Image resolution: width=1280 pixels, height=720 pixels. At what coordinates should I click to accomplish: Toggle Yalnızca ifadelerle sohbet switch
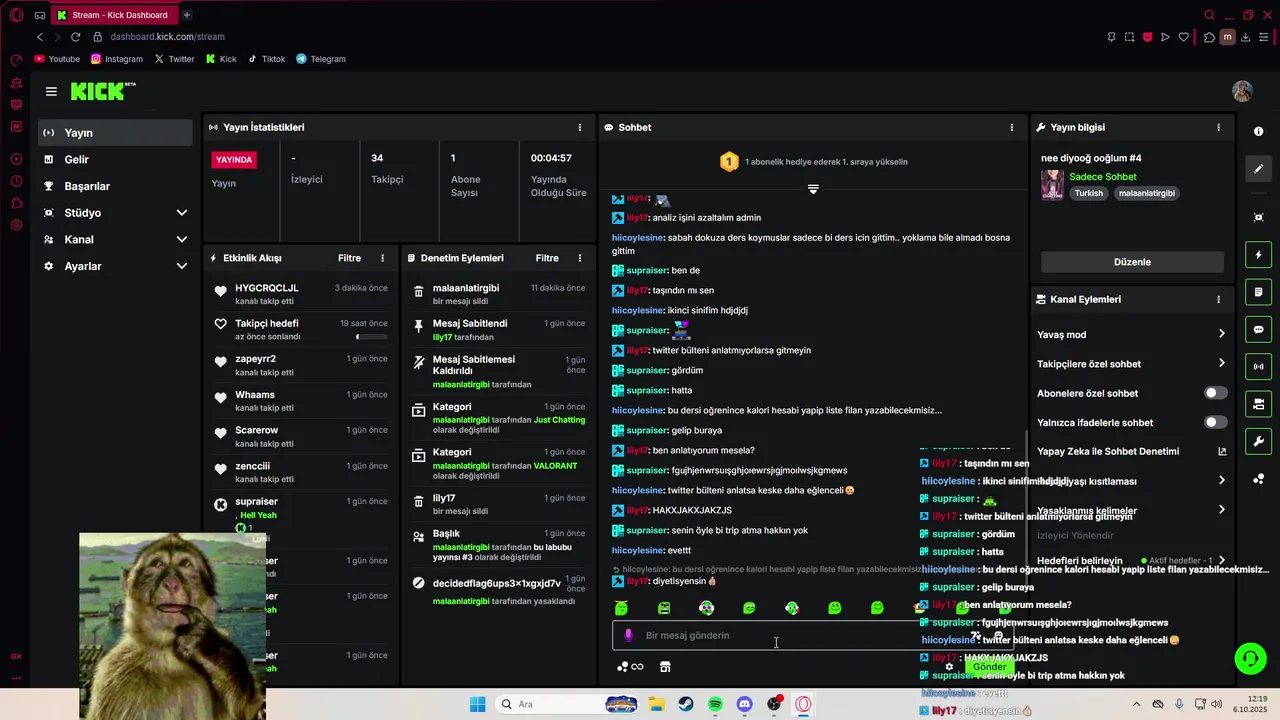coord(1216,422)
